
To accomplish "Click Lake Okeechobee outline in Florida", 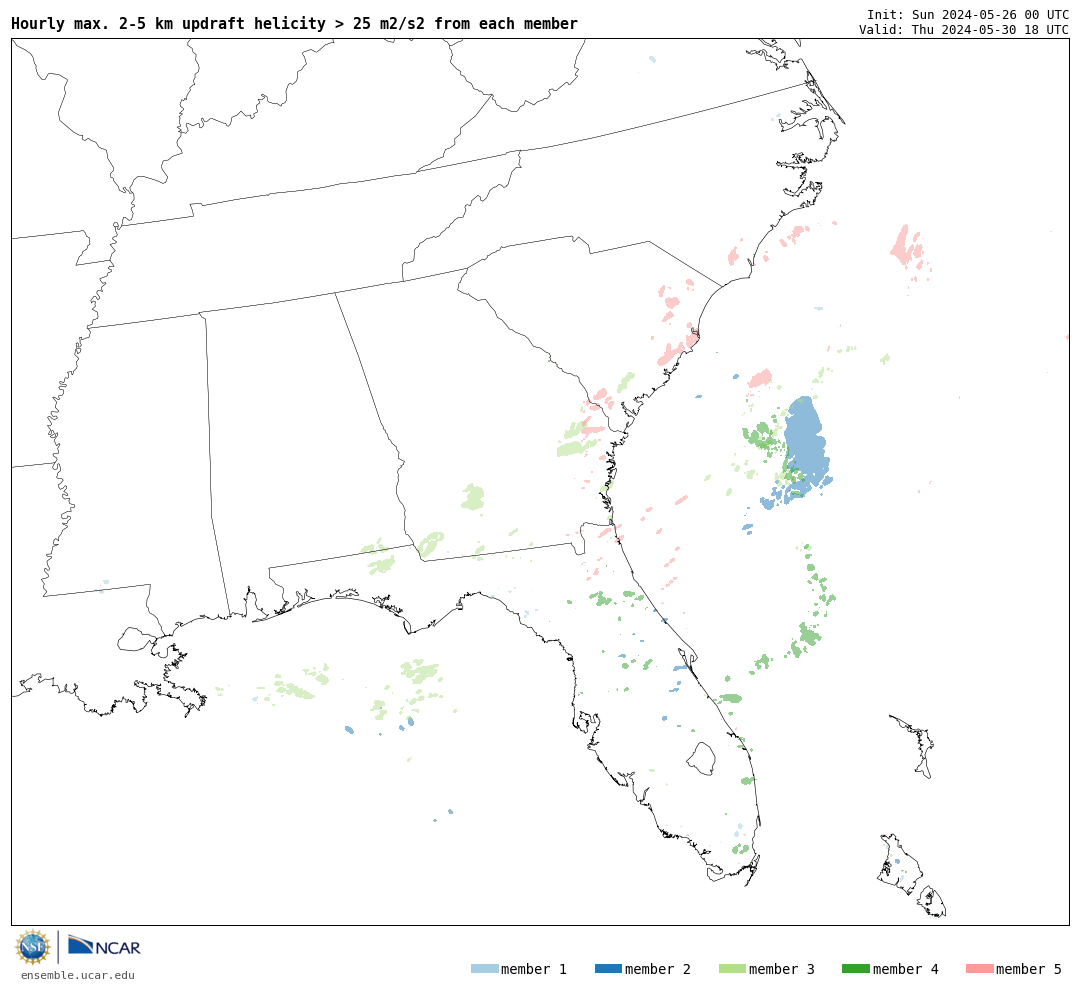I will [x=702, y=759].
